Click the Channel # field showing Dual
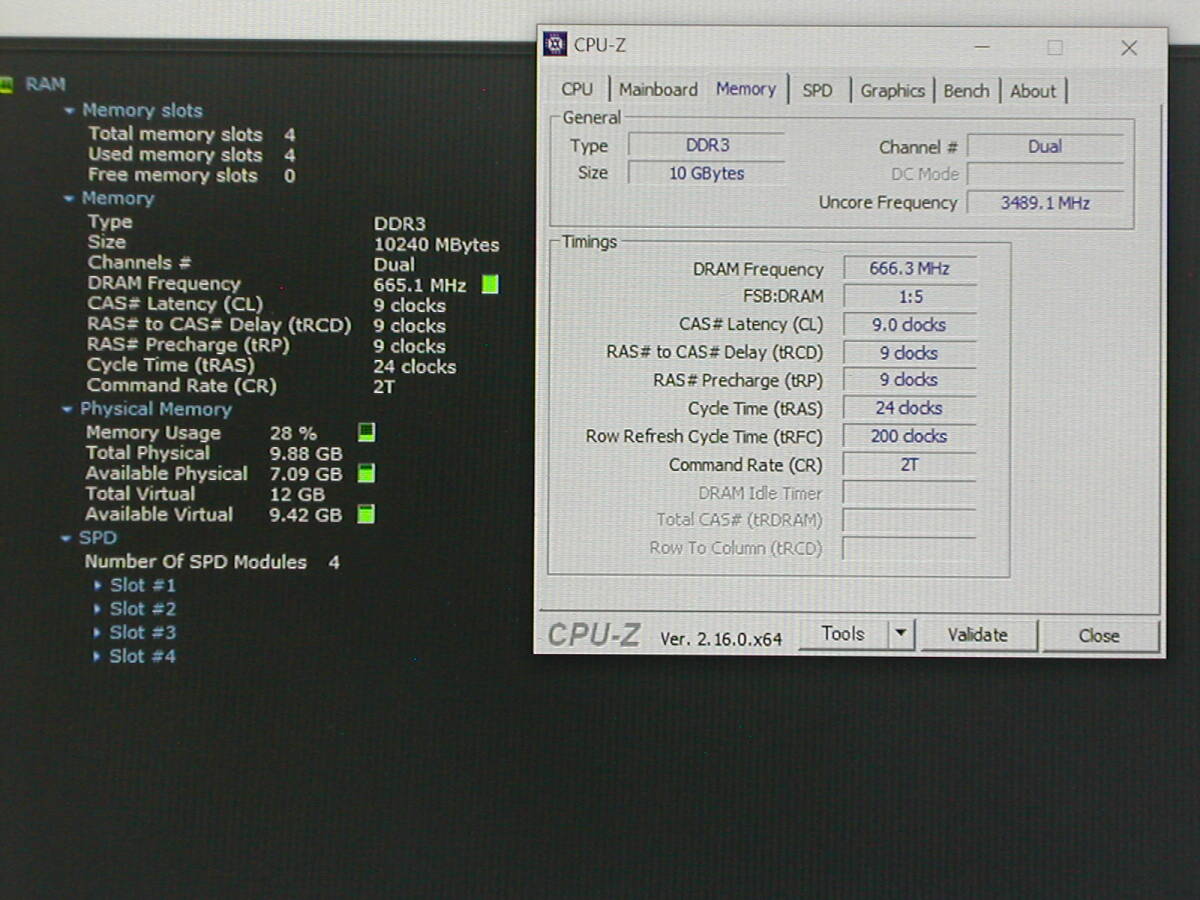 [1045, 146]
